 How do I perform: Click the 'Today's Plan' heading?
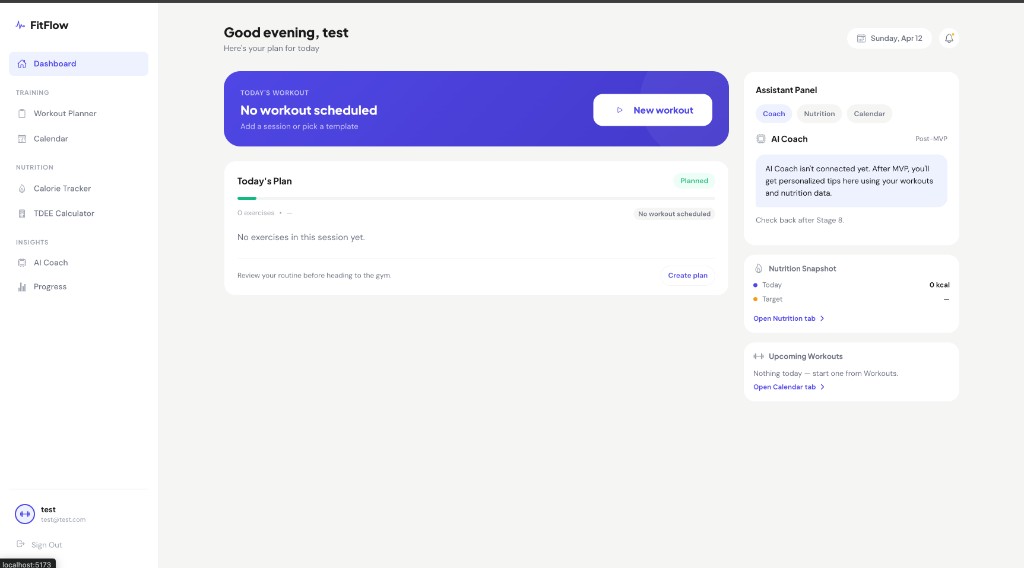(264, 181)
